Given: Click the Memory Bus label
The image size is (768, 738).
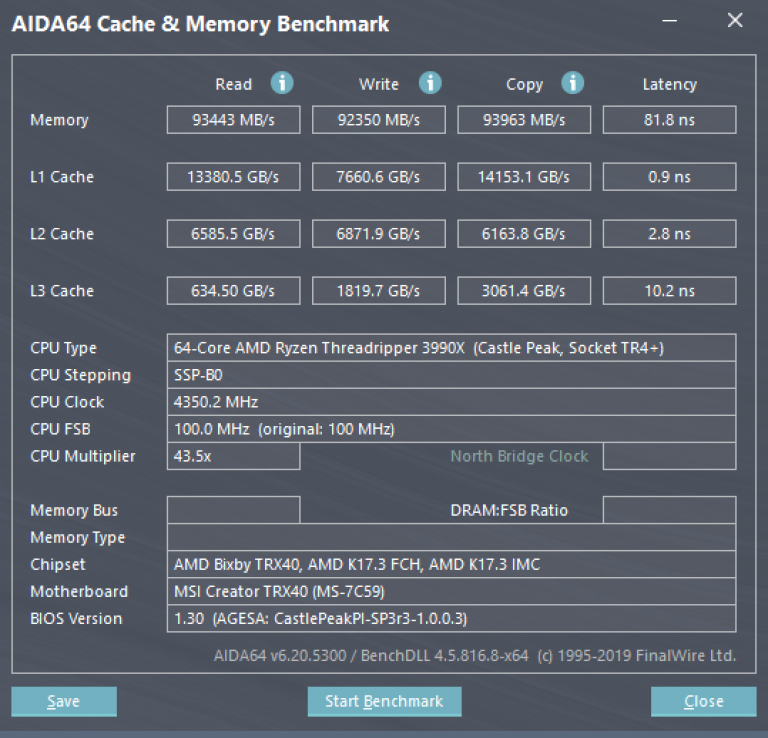Looking at the screenshot, I should click(74, 510).
